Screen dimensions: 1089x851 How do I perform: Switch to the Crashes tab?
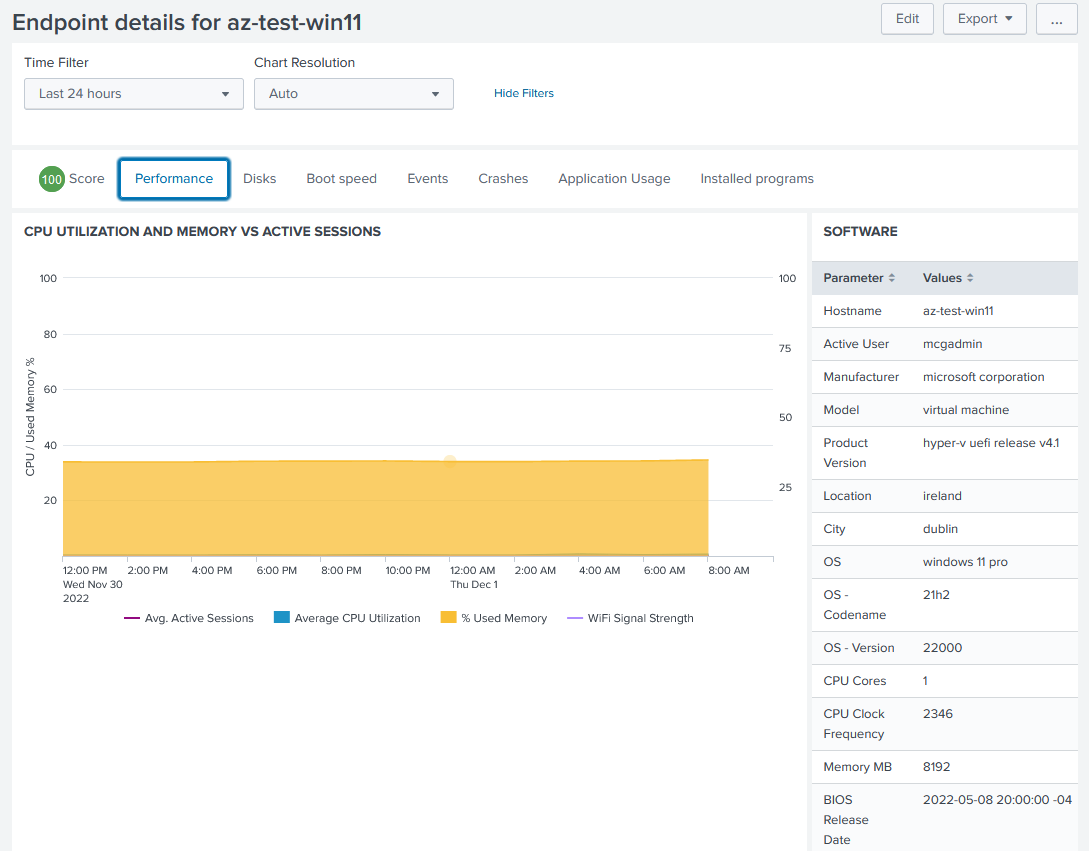click(x=504, y=179)
